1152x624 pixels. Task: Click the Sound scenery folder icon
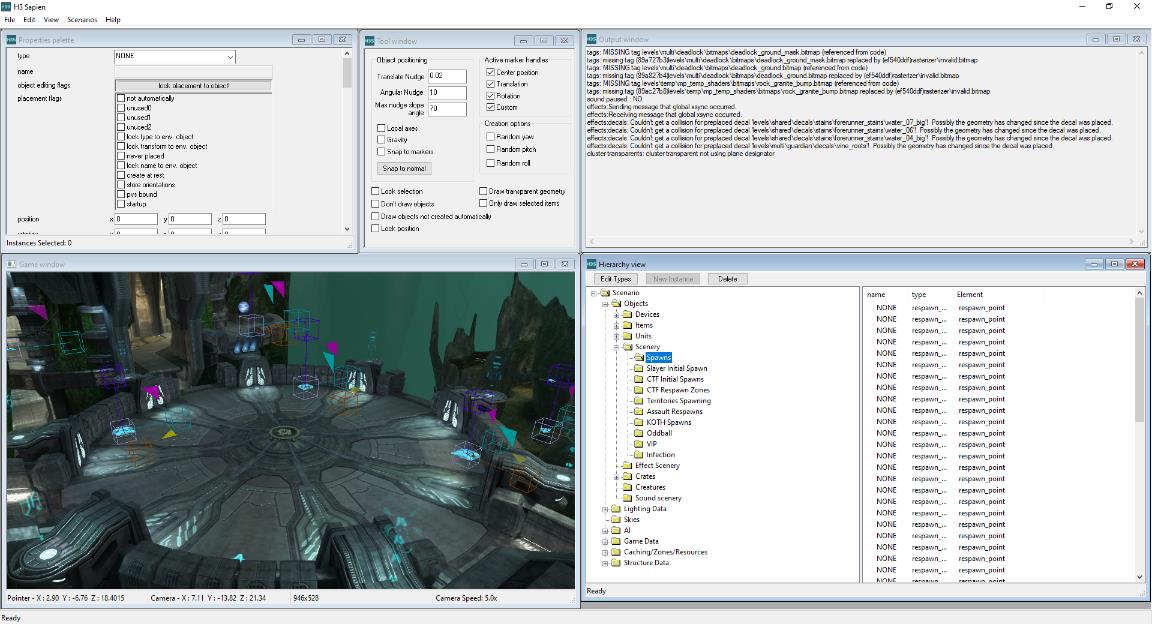click(x=627, y=498)
